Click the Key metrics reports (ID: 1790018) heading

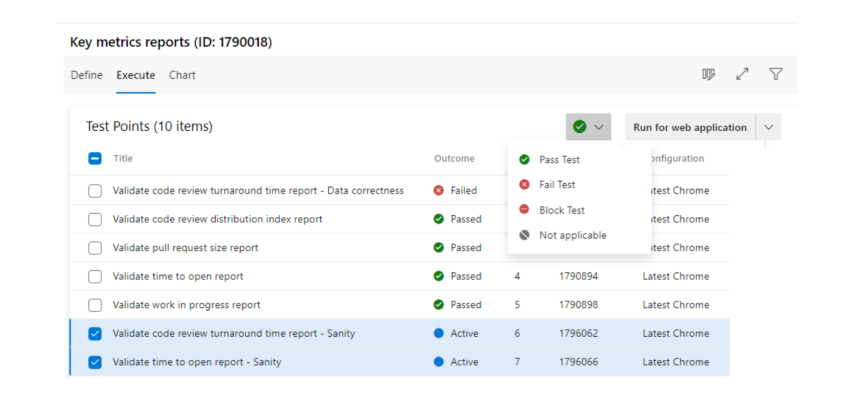click(171, 42)
